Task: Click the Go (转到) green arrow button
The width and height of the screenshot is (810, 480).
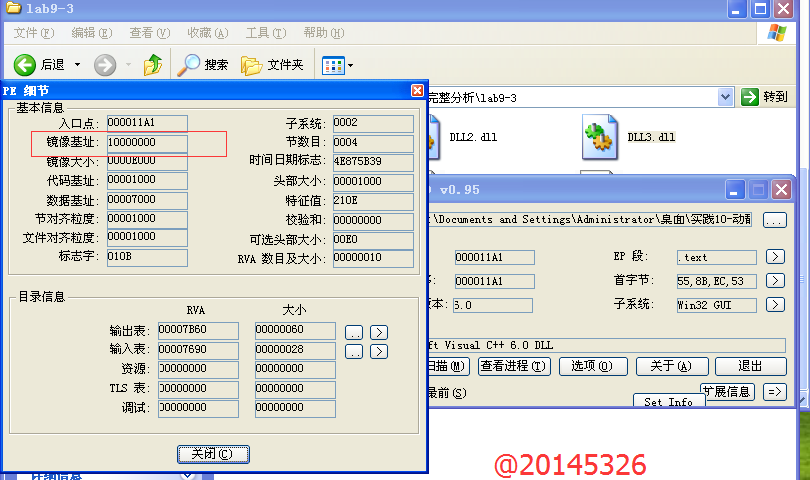Action: 765,97
